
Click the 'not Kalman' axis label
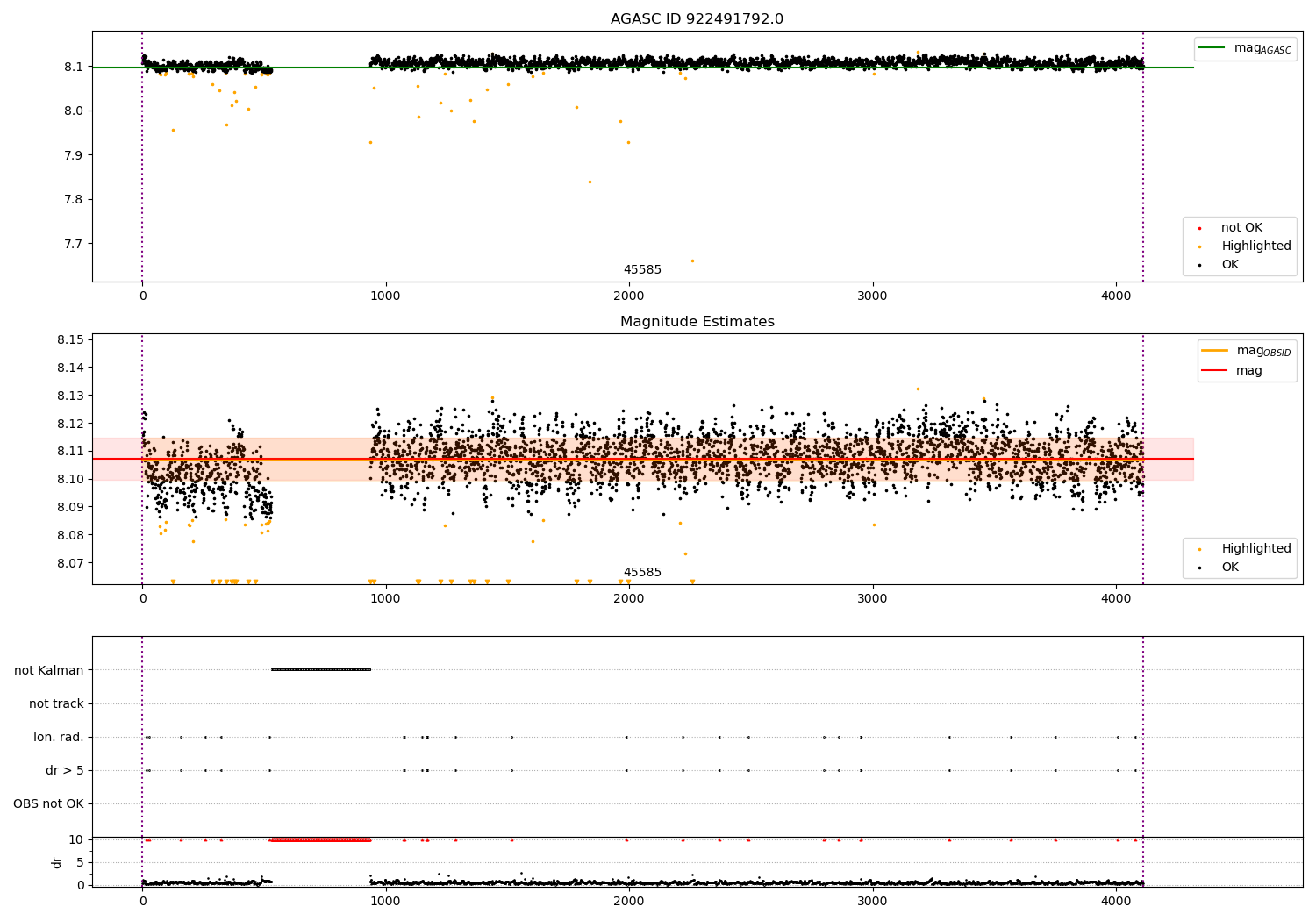point(49,671)
